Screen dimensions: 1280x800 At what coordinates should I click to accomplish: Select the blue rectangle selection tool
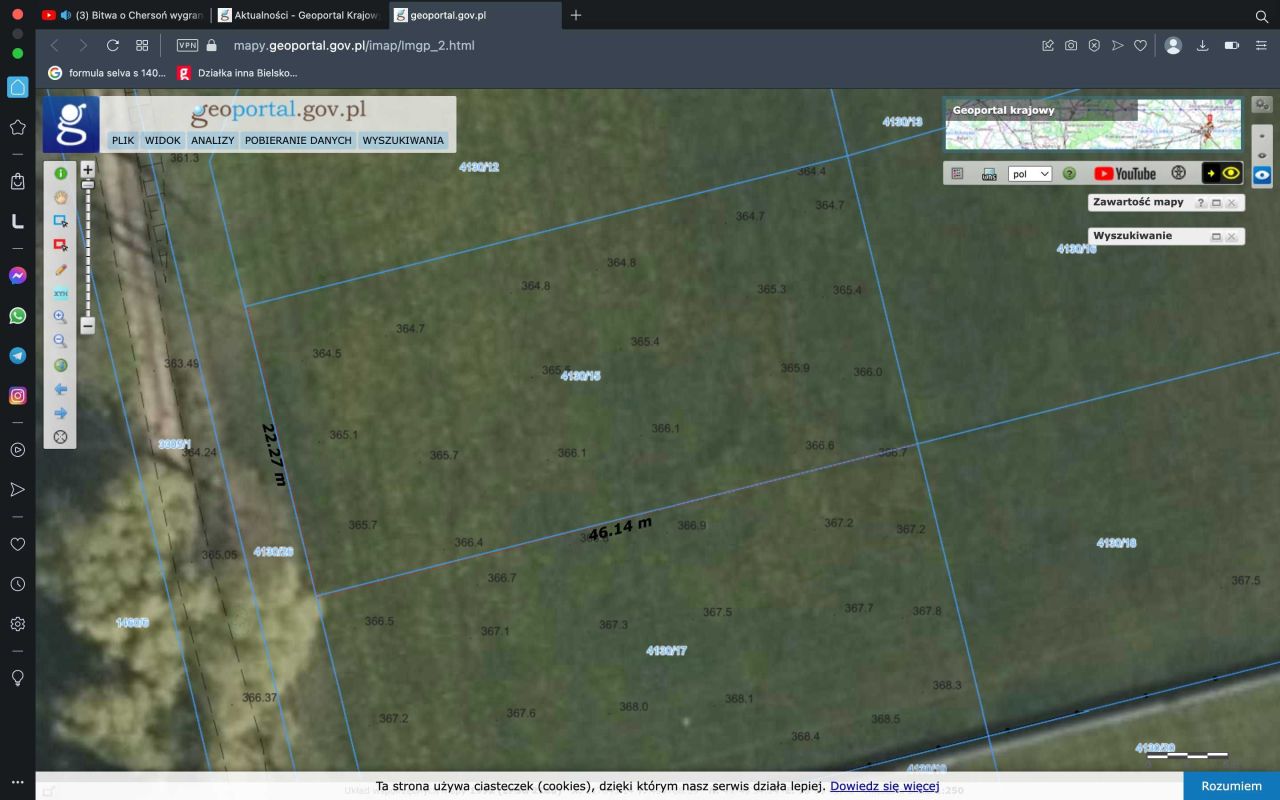(x=60, y=221)
